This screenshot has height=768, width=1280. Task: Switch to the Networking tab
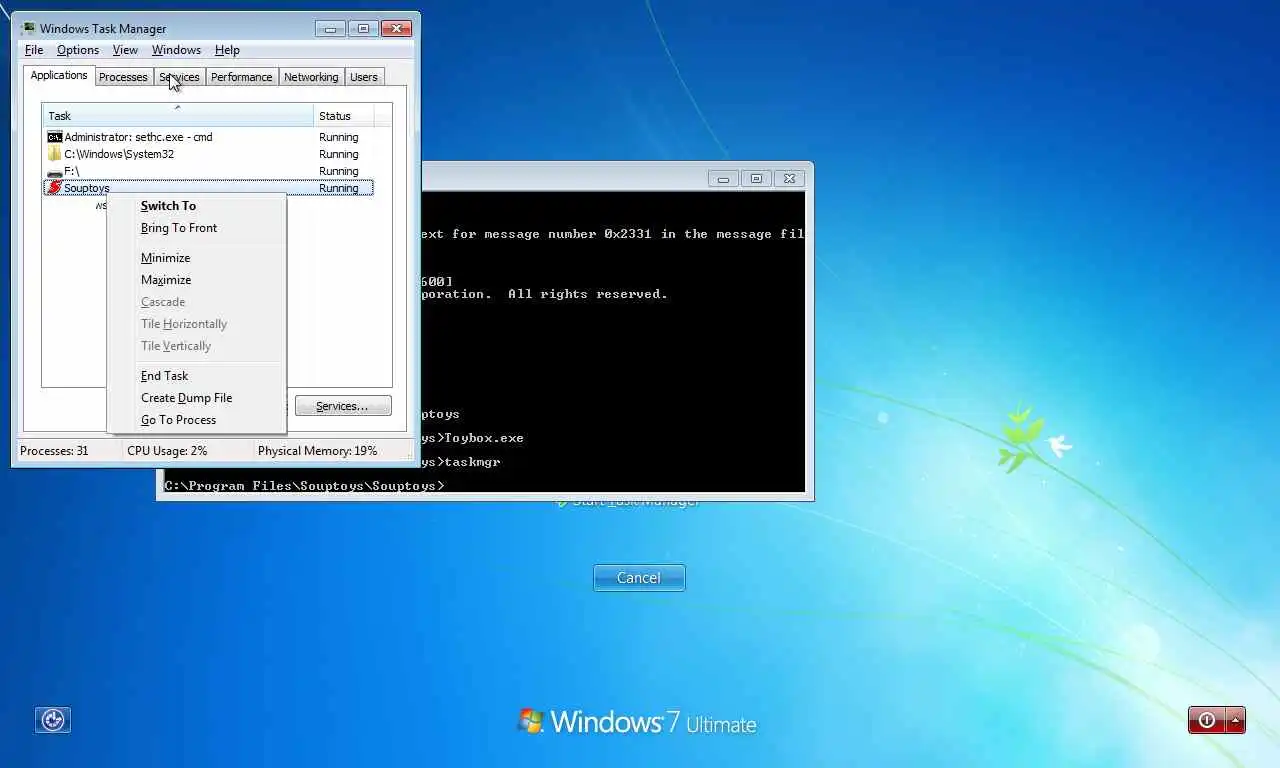pos(311,77)
